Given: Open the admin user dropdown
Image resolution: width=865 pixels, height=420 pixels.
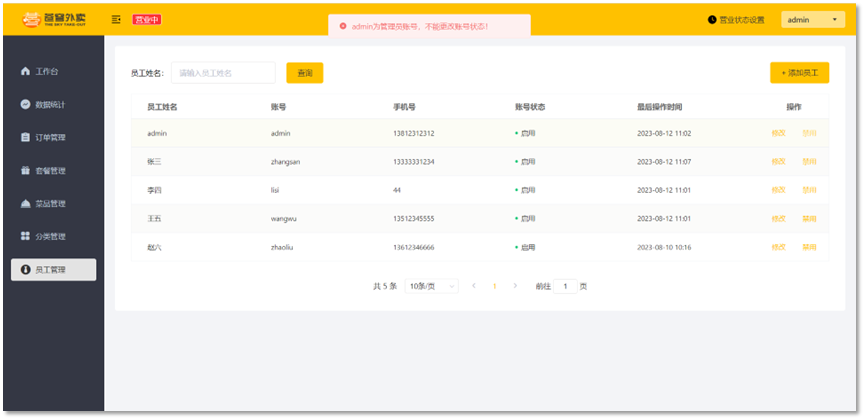Looking at the screenshot, I should click(x=812, y=20).
